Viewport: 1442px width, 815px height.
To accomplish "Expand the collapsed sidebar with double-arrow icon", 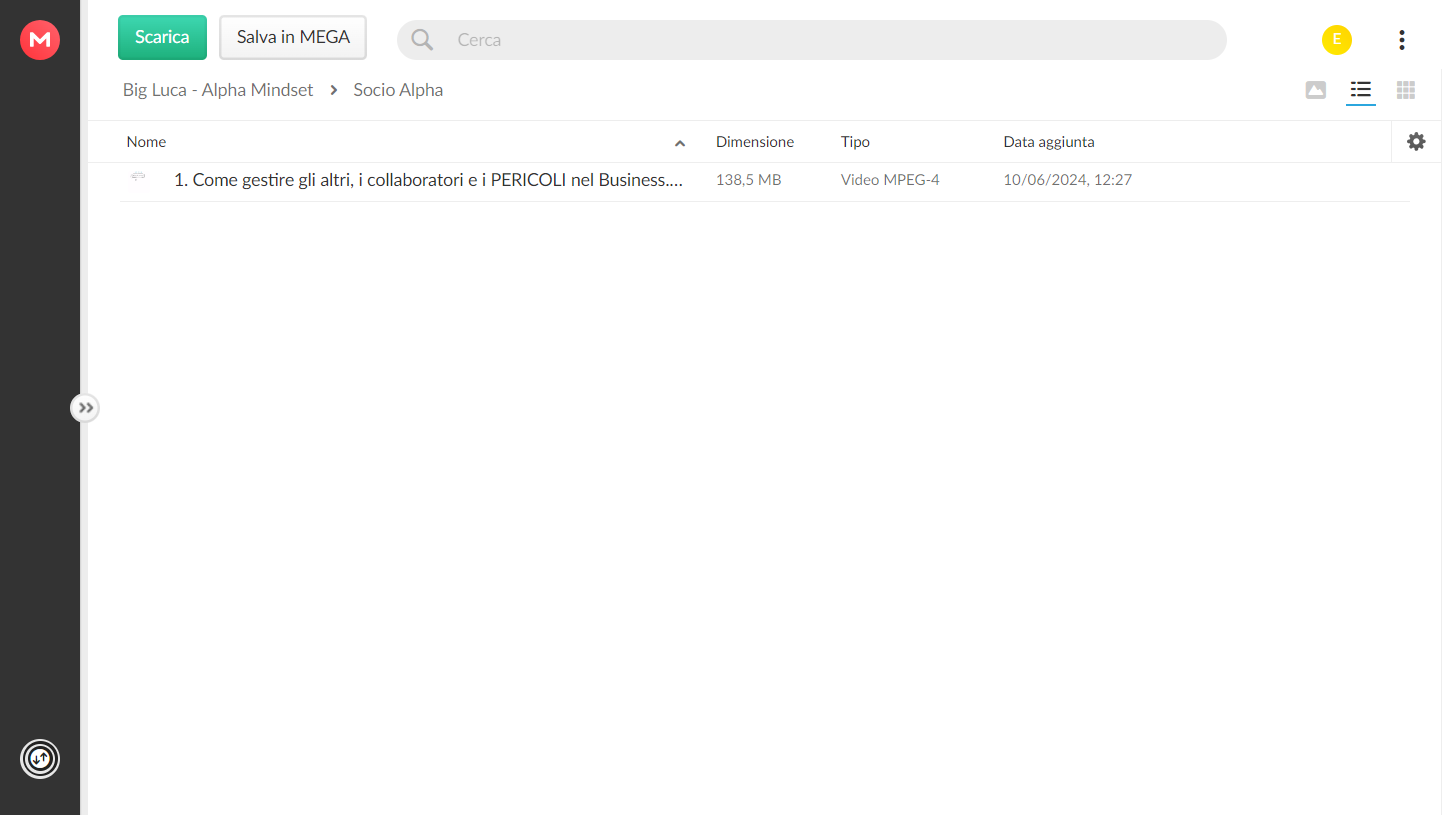I will pyautogui.click(x=85, y=408).
